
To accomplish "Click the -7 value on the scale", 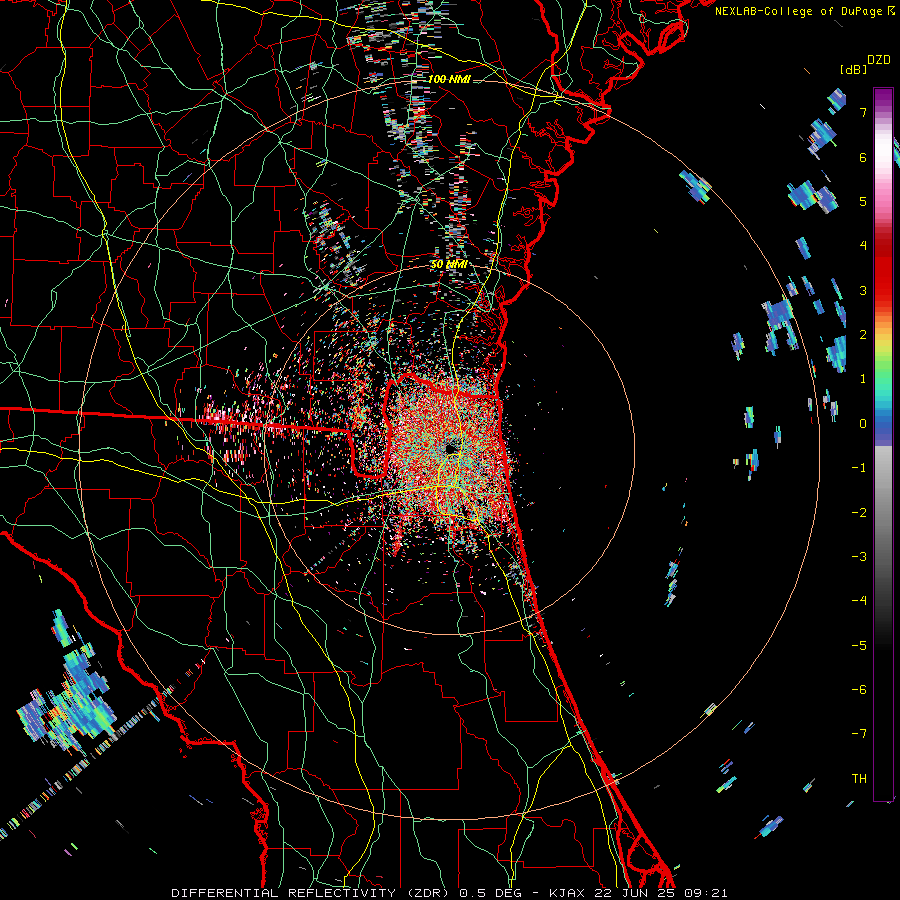I will [x=859, y=734].
